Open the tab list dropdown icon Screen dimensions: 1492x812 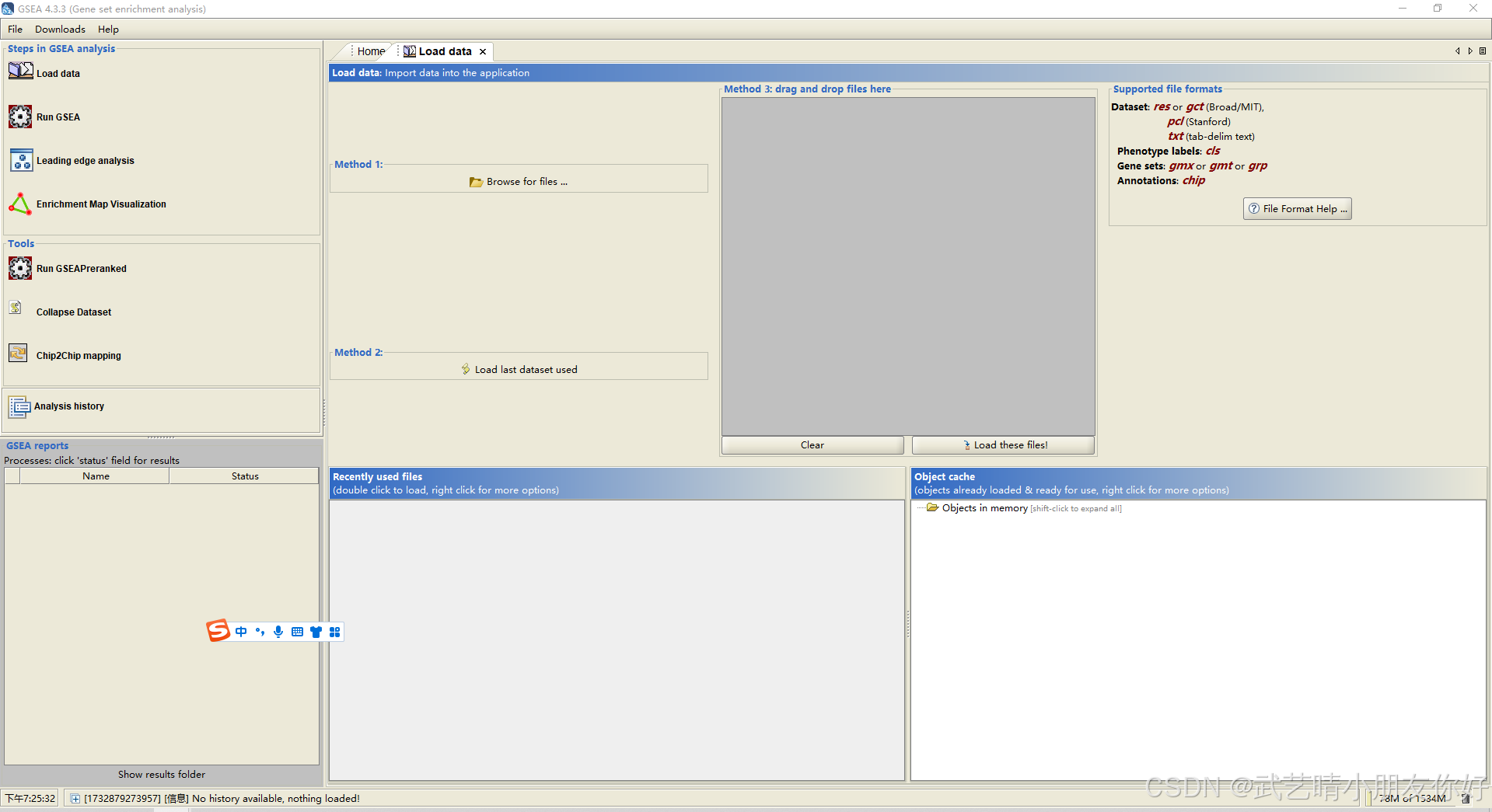(x=1483, y=51)
